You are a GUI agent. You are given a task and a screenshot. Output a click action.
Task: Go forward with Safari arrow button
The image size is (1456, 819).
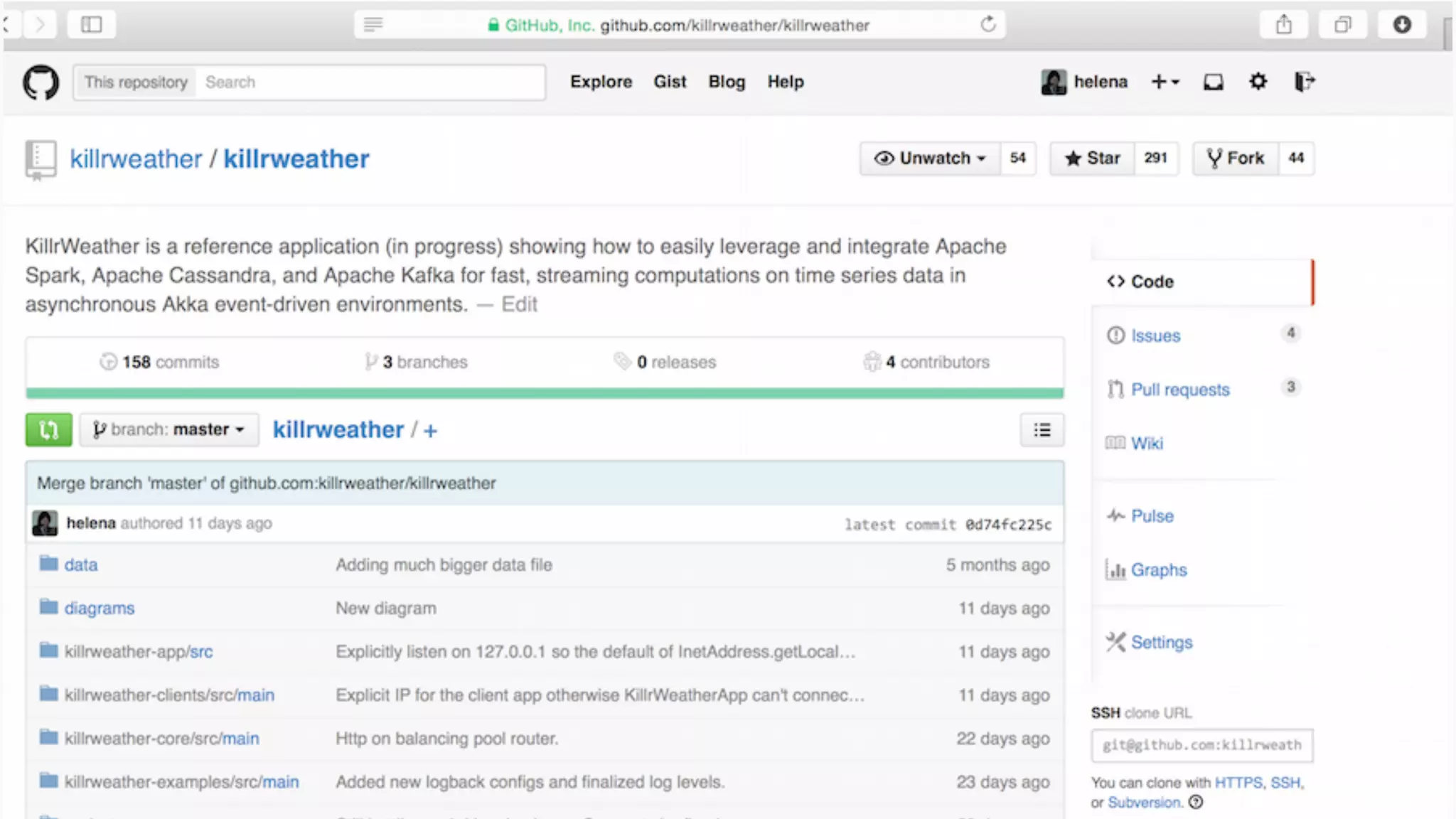click(40, 25)
